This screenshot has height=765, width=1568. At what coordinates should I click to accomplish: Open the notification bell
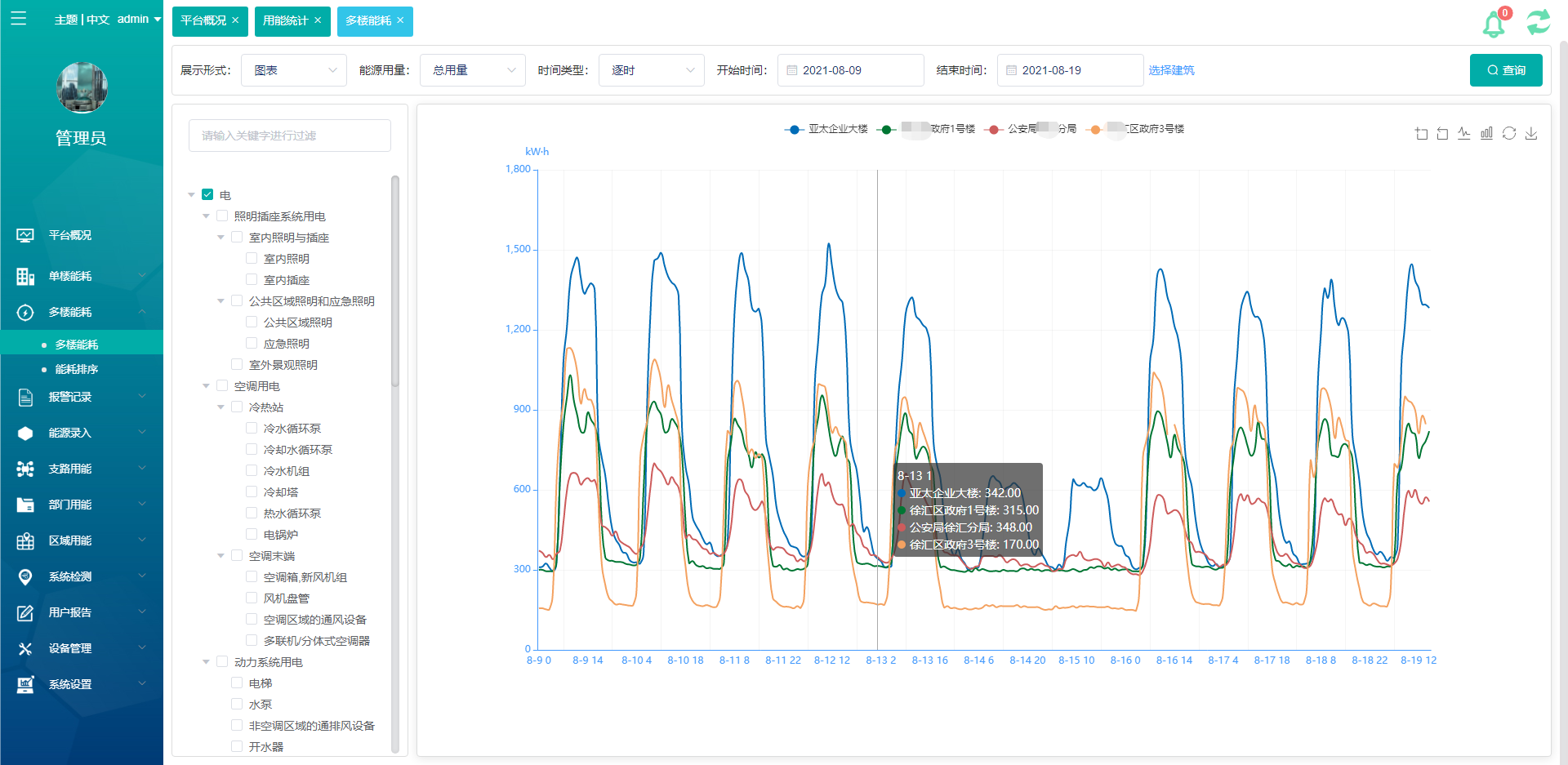1494,24
